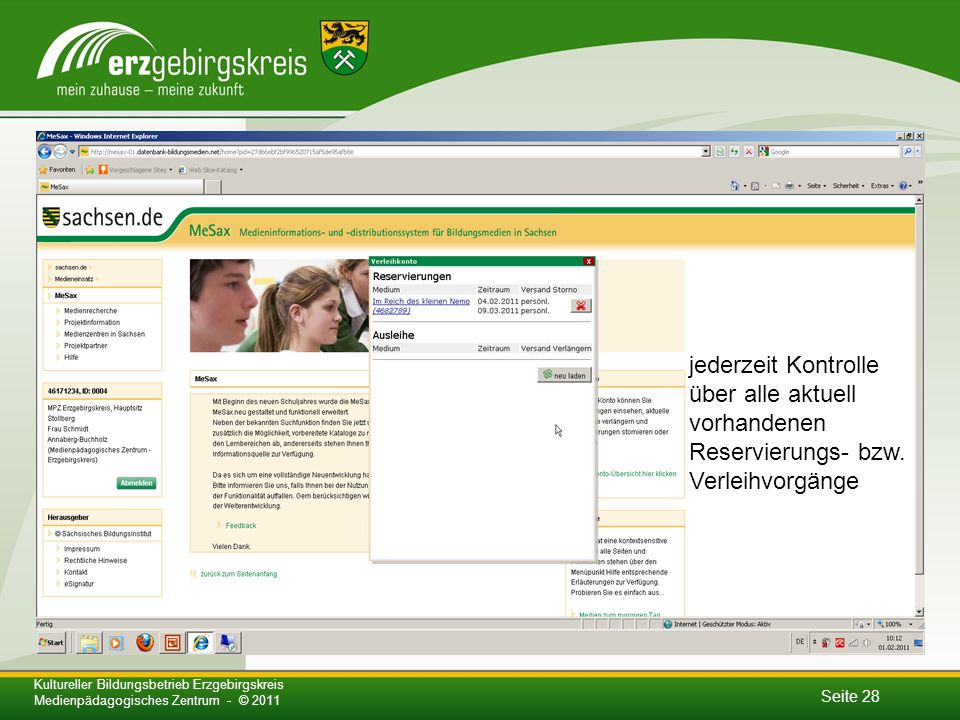Image resolution: width=960 pixels, height=720 pixels.
Task: Open the Extras menu
Action: tap(882, 186)
